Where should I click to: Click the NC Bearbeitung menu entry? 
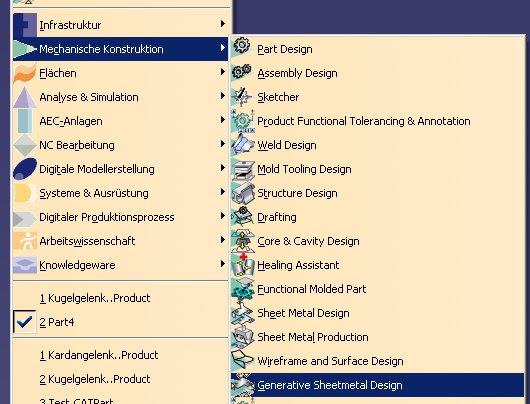point(120,145)
